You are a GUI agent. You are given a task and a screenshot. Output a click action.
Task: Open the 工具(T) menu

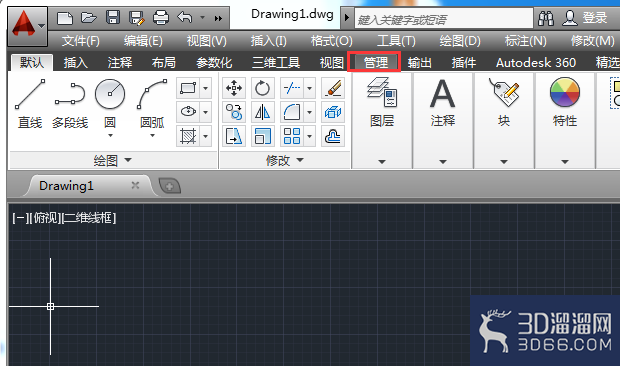click(396, 41)
